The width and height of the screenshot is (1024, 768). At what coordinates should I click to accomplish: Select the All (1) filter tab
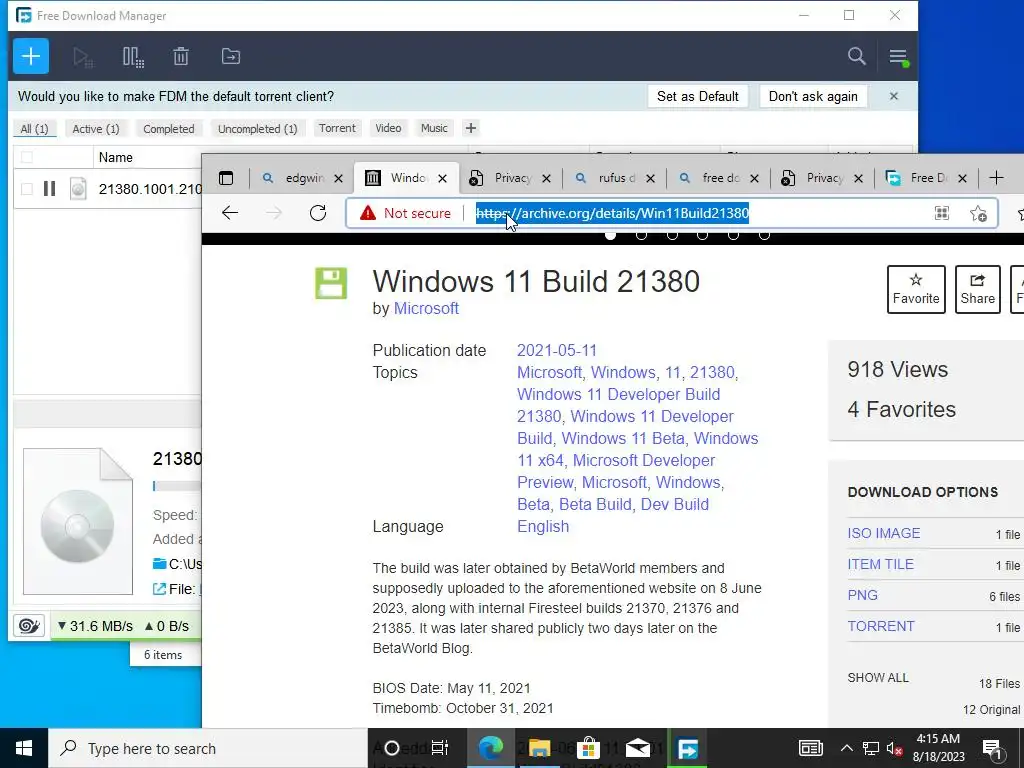(35, 129)
